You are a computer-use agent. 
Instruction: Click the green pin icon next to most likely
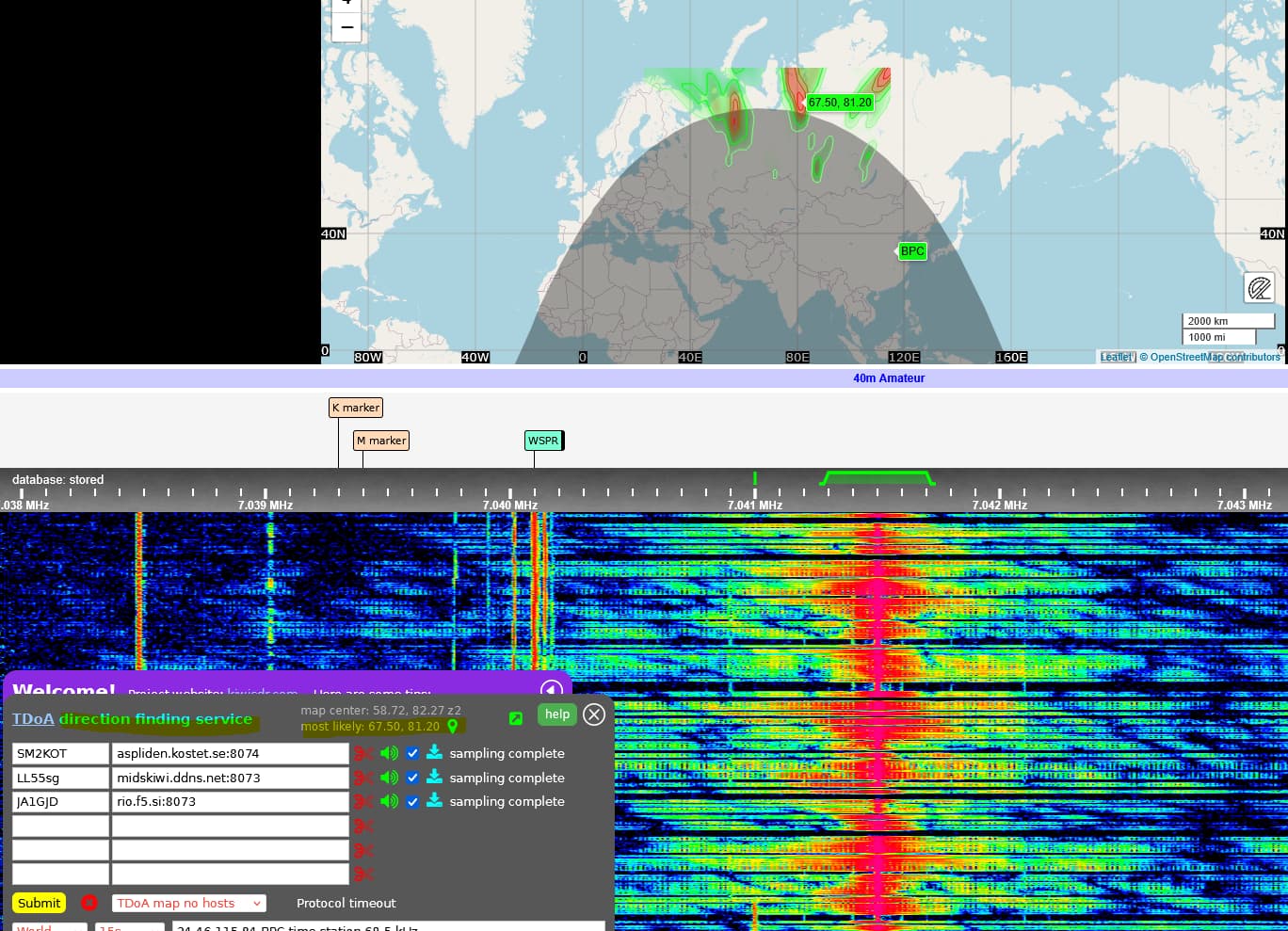[x=453, y=727]
